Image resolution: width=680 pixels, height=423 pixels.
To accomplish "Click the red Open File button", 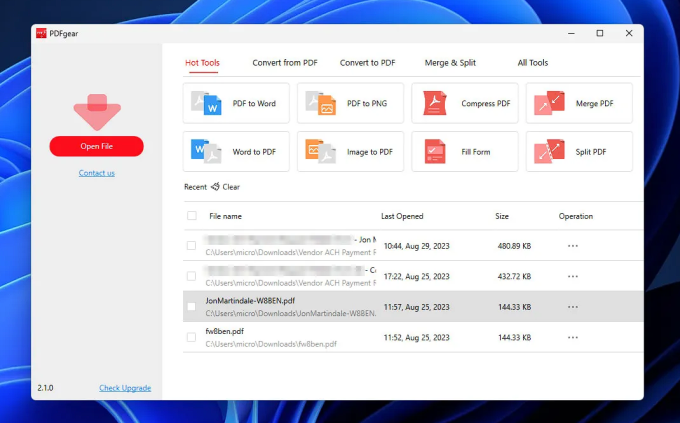I will point(97,146).
